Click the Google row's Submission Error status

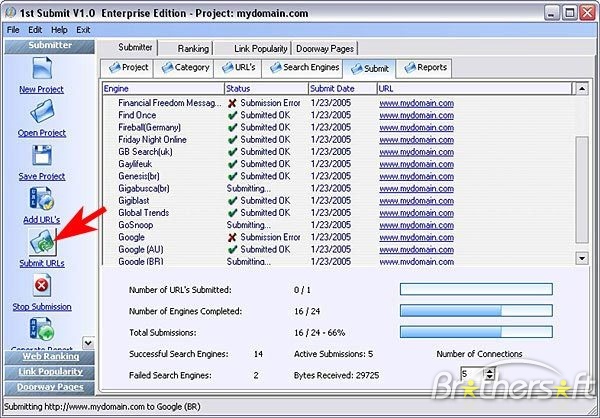click(x=264, y=237)
